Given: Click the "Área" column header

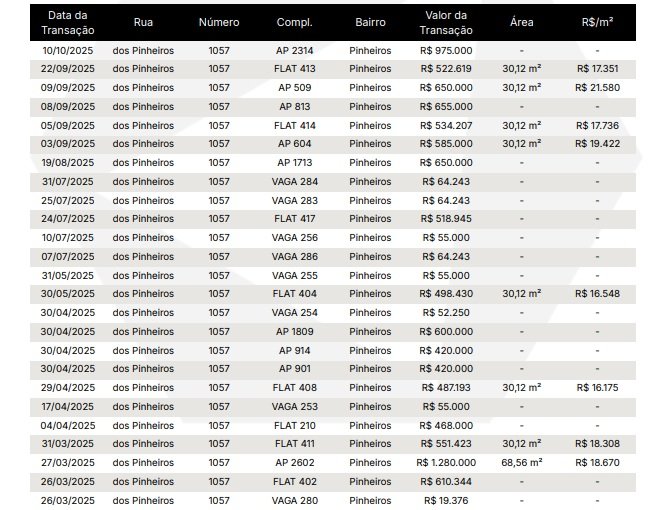Looking at the screenshot, I should (x=521, y=22).
